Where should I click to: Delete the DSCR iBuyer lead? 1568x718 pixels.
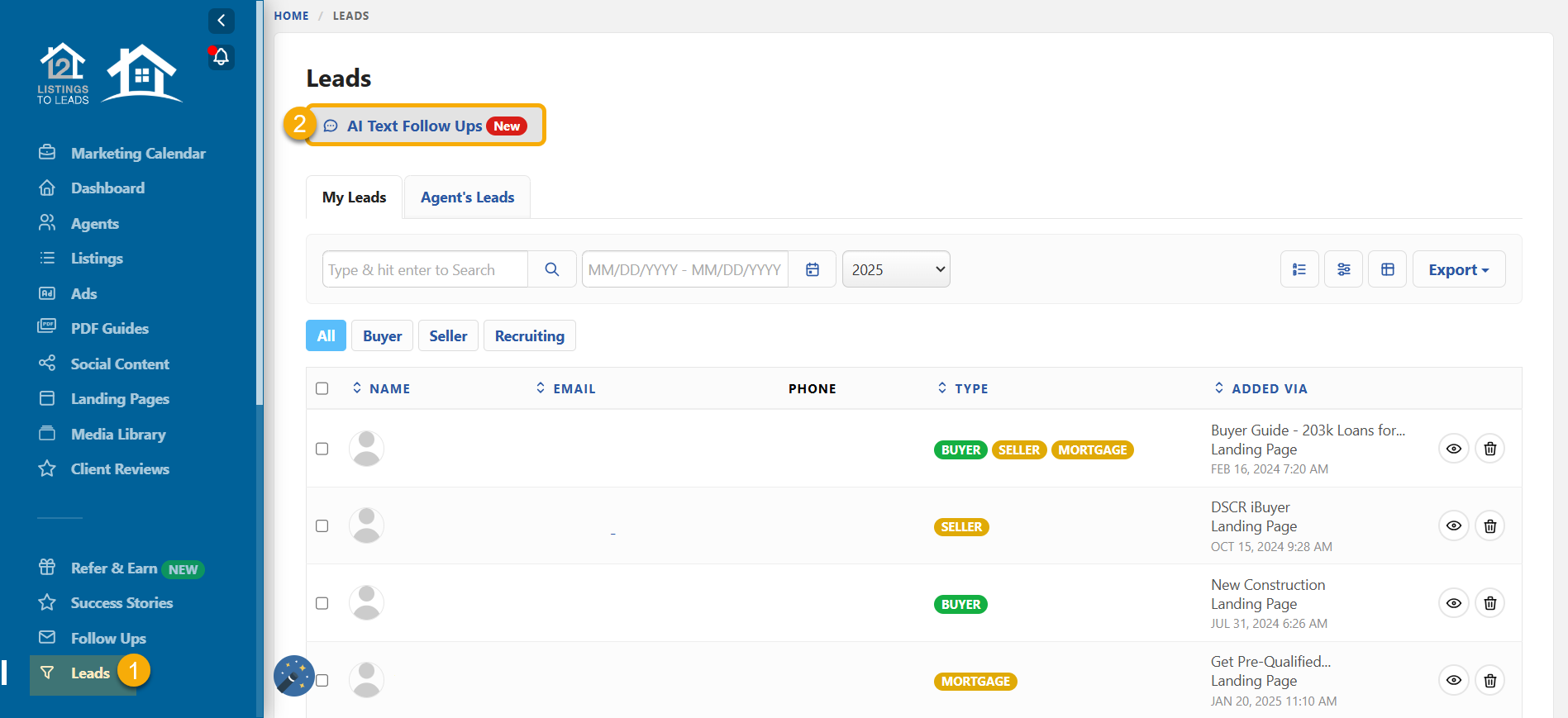(1489, 525)
